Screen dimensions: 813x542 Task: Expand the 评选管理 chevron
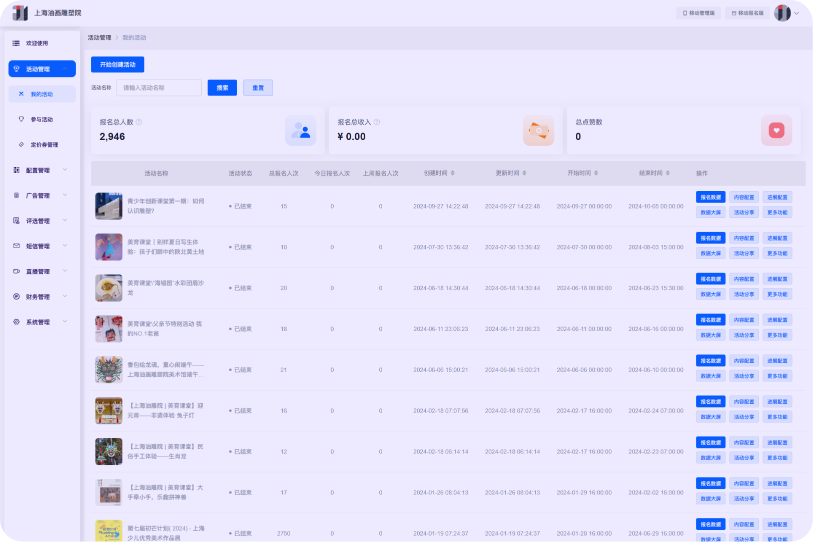coord(65,220)
